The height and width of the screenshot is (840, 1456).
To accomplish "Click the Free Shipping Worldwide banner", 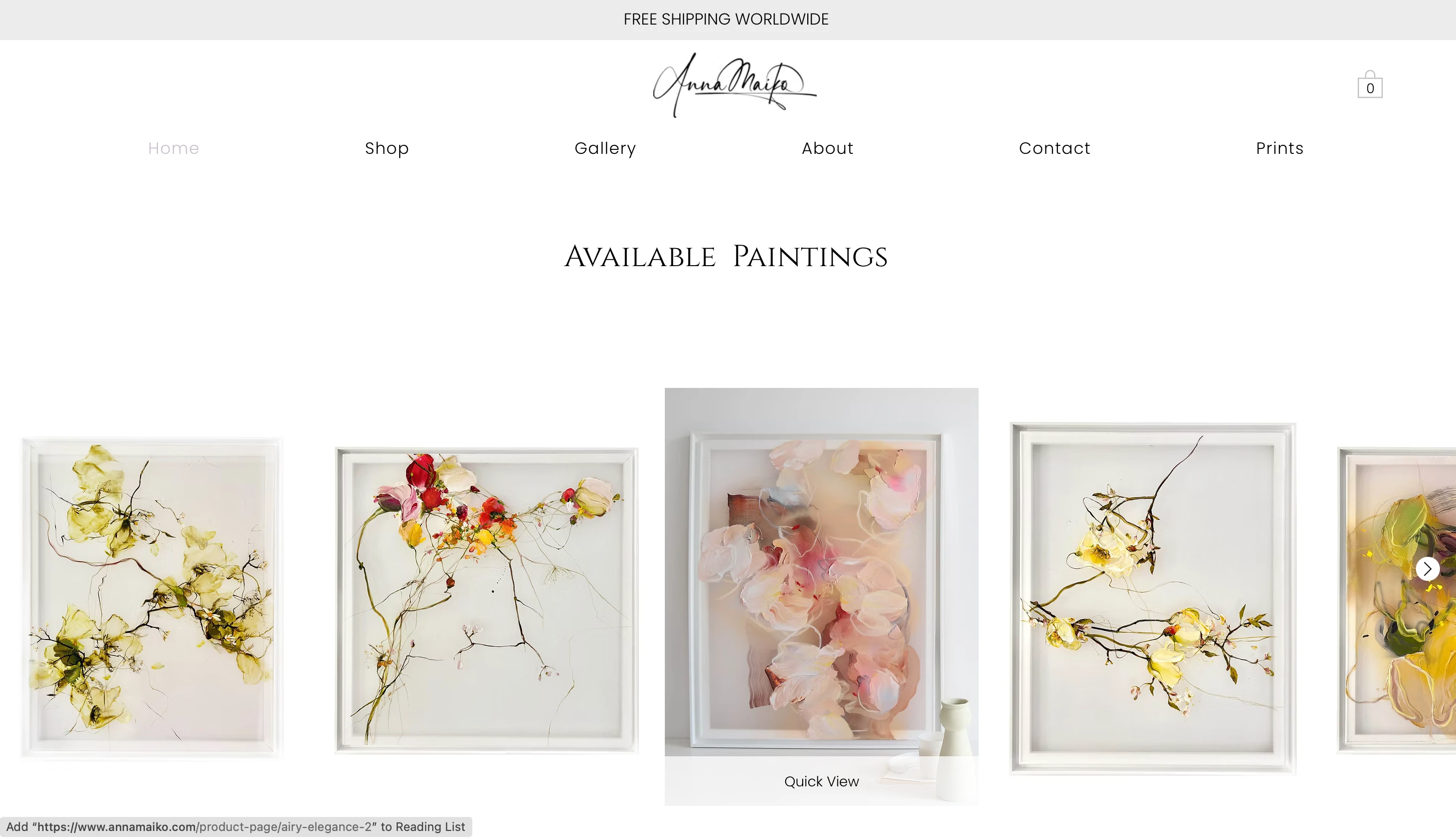I will 726,20.
